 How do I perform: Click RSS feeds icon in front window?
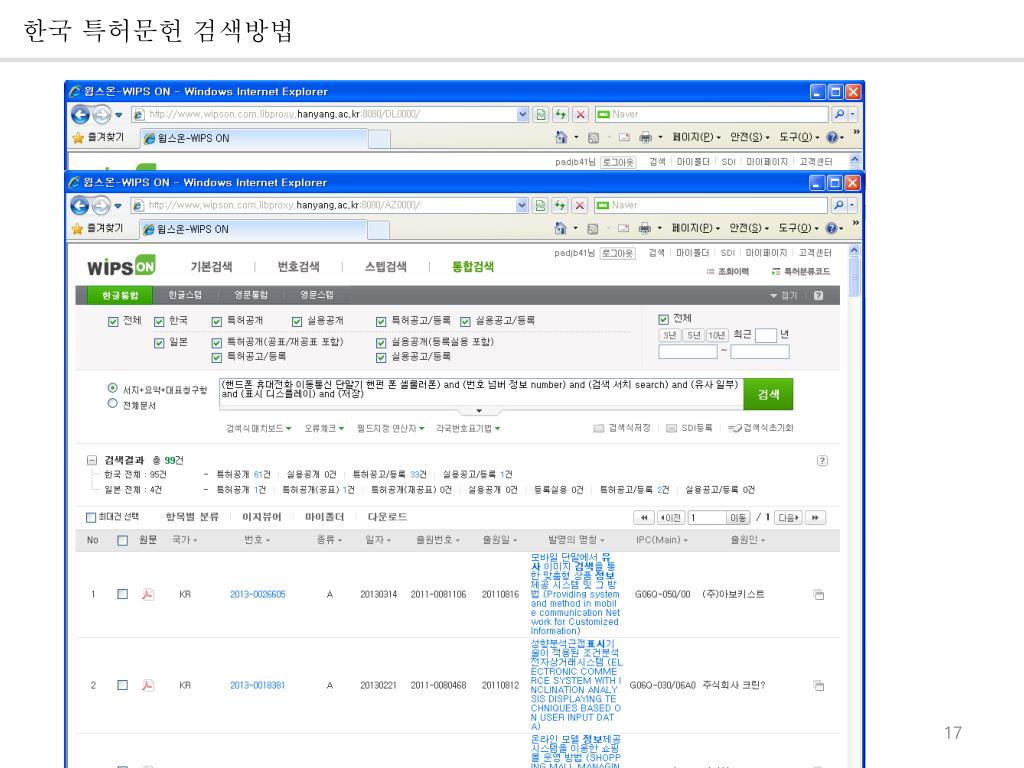[592, 229]
